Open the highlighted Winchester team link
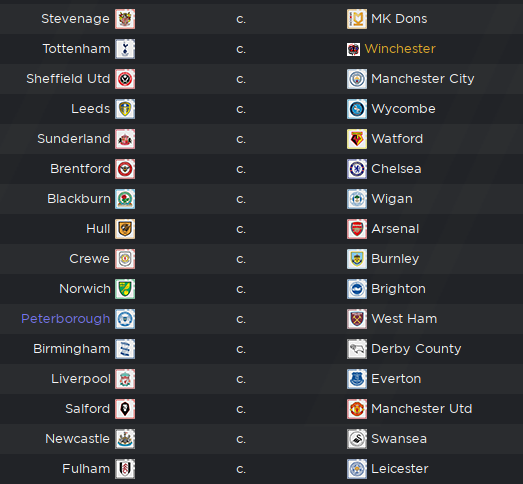 tap(400, 49)
